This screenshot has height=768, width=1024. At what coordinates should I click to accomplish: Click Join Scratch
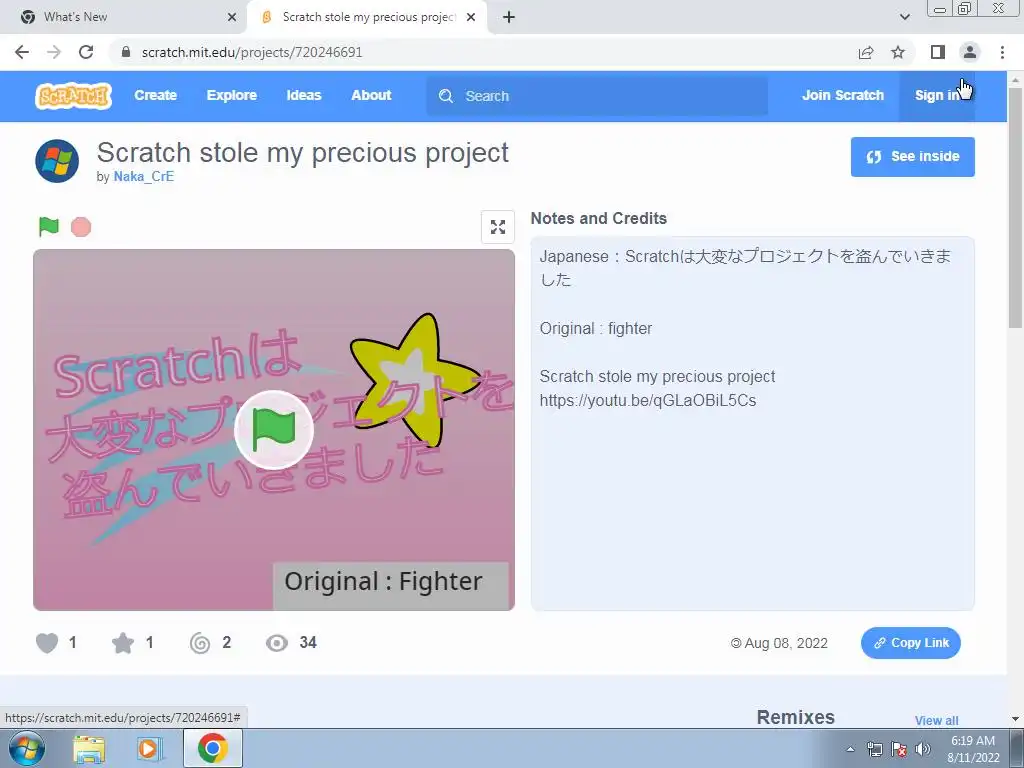pyautogui.click(x=842, y=95)
